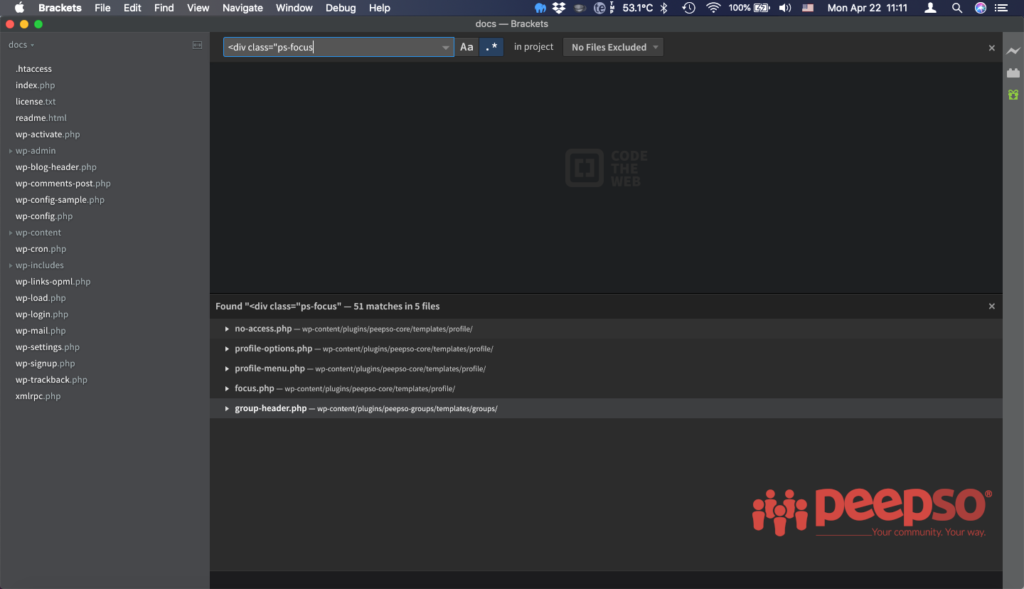Screen dimensions: 1024x589
Task: Open Spotlight search in menu bar
Action: [x=957, y=8]
